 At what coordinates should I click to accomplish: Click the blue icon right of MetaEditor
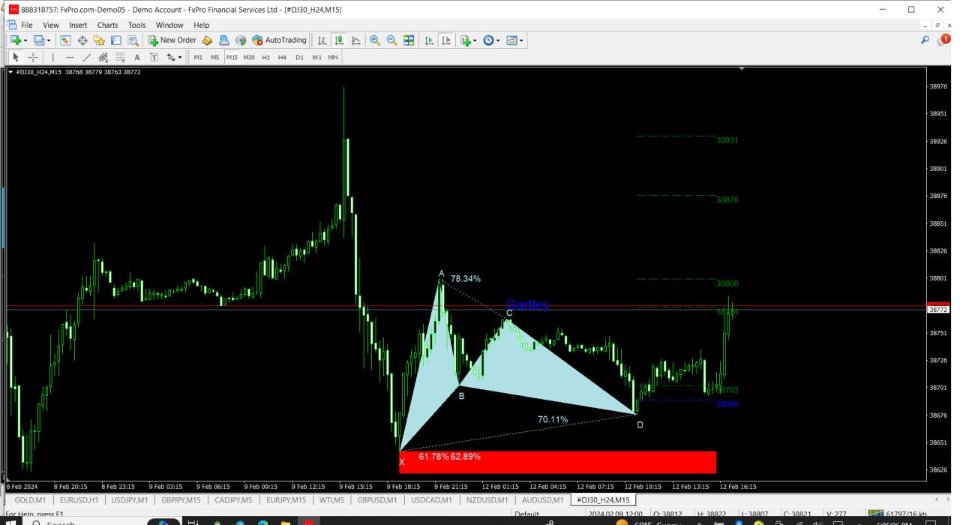(x=224, y=40)
